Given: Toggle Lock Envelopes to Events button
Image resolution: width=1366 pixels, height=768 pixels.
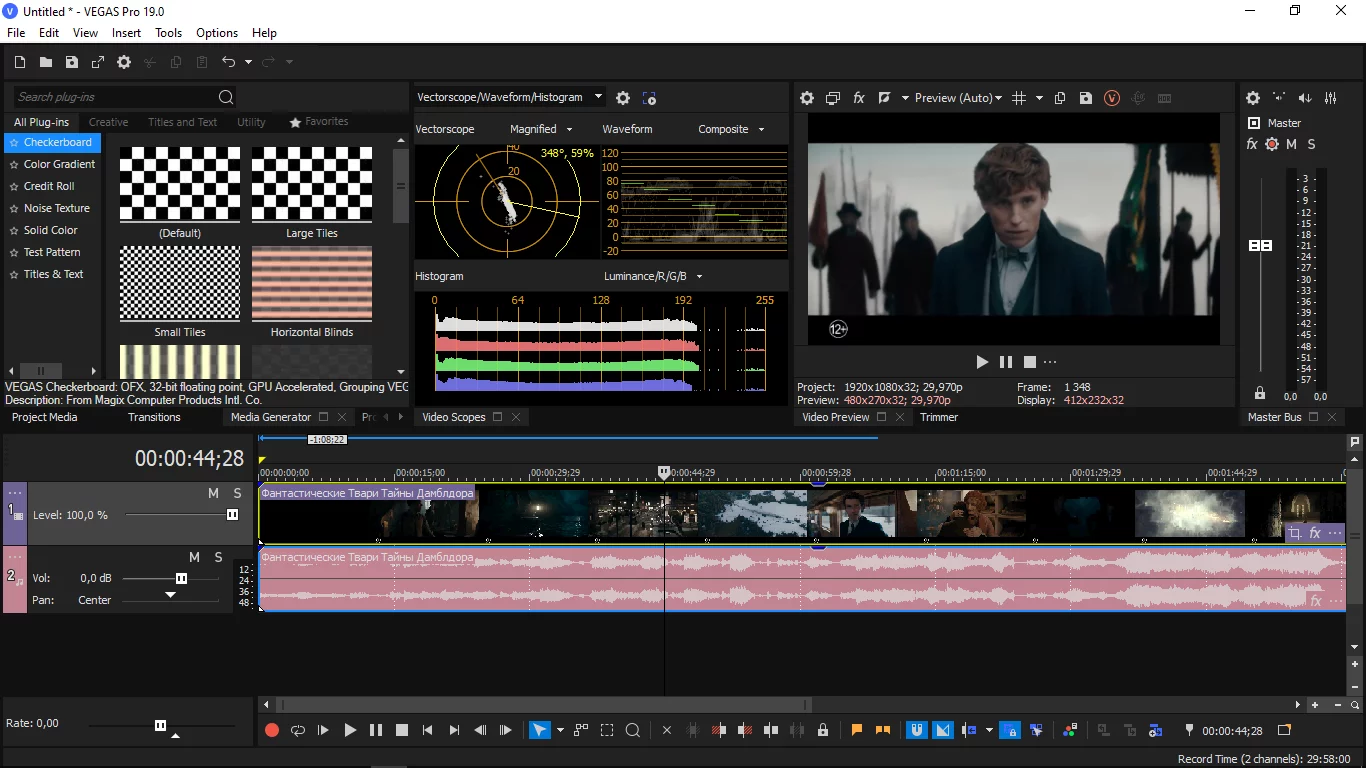Looking at the screenshot, I should pos(1010,730).
